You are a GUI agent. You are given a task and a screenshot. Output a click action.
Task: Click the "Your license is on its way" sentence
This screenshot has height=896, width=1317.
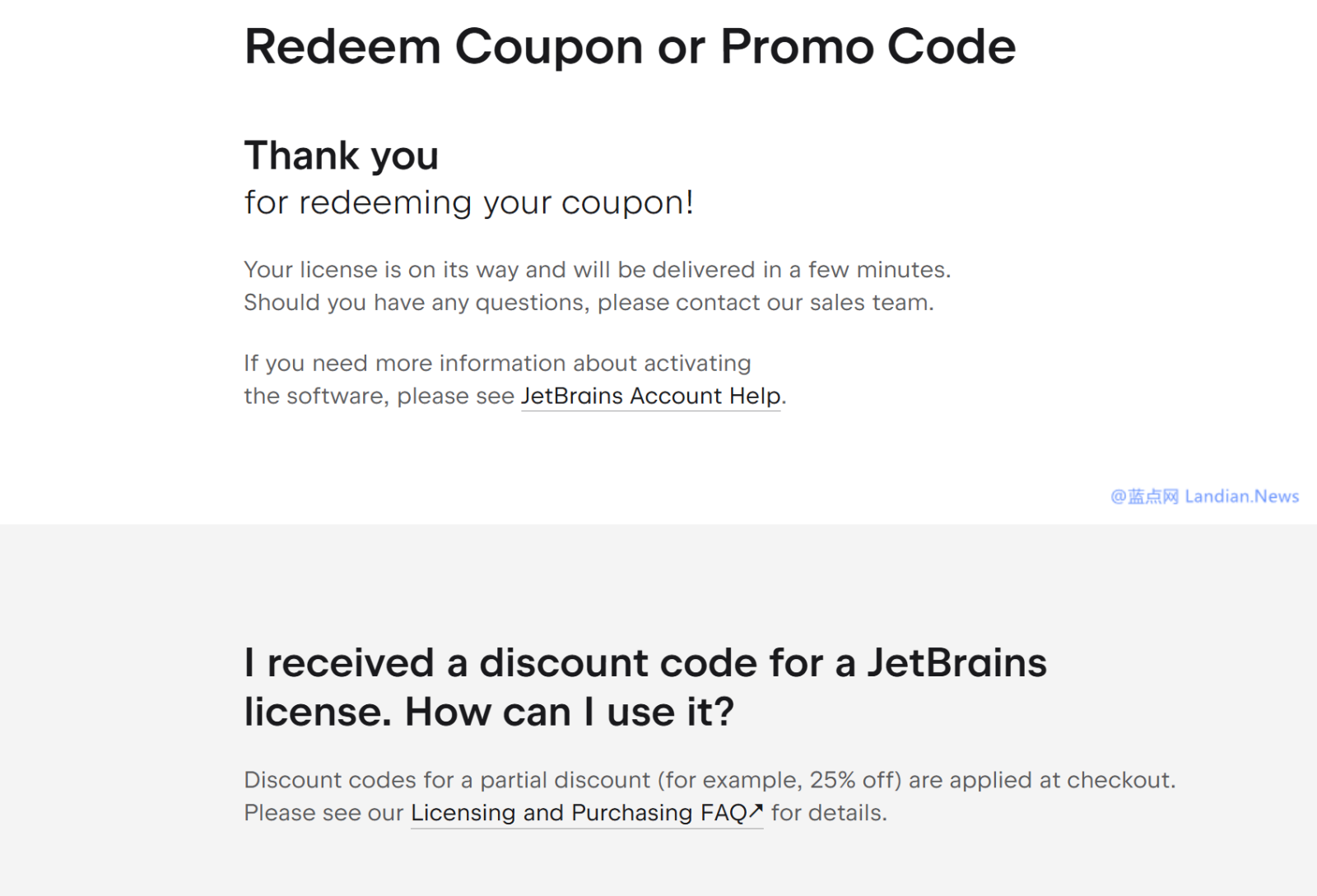pos(597,270)
